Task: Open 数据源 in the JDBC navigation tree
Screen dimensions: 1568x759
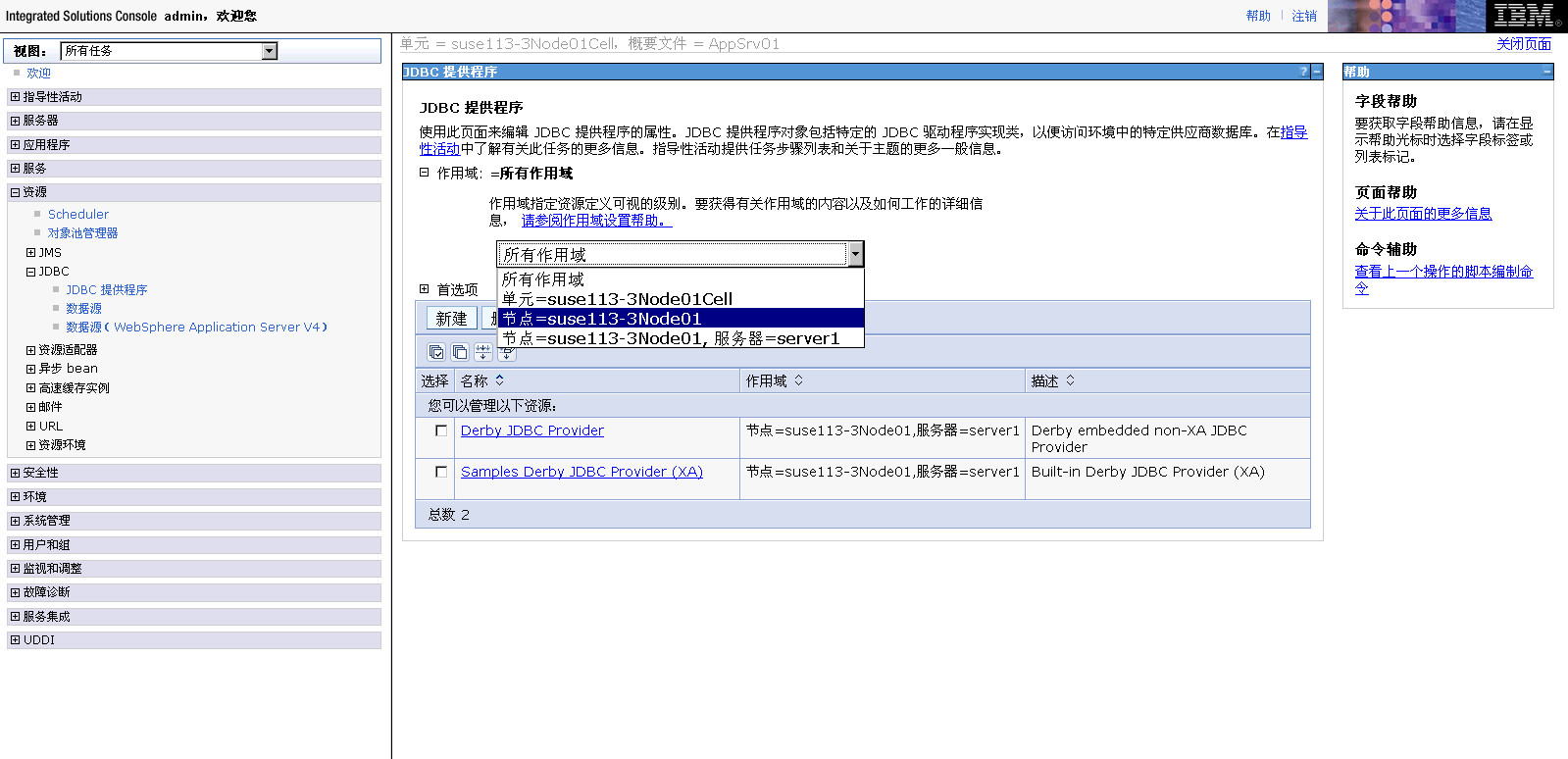Action: (x=83, y=309)
